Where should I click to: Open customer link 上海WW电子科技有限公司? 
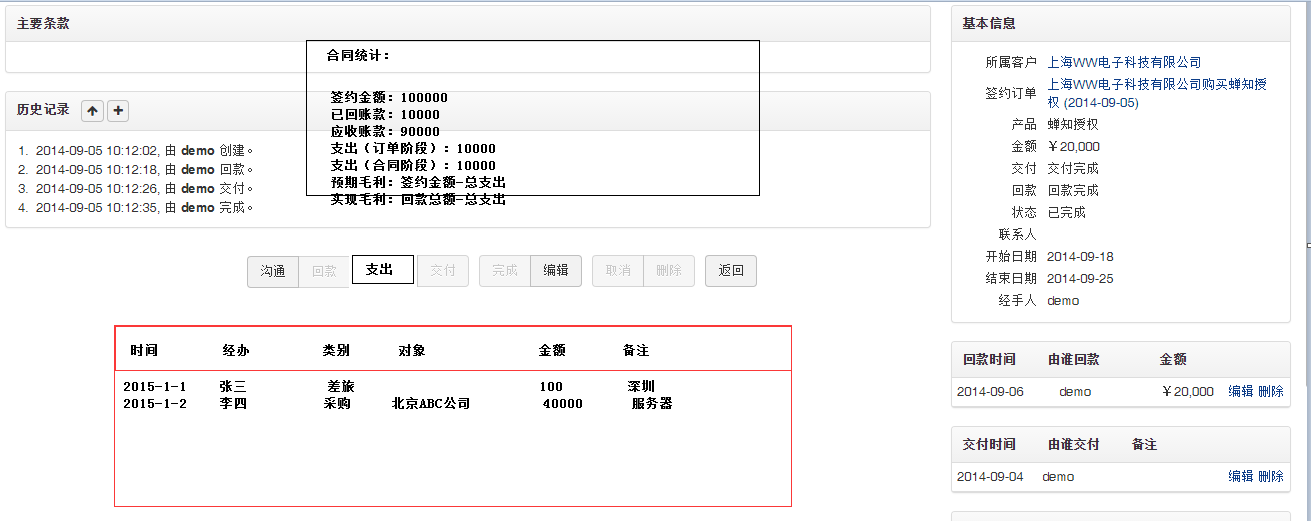click(x=1124, y=62)
